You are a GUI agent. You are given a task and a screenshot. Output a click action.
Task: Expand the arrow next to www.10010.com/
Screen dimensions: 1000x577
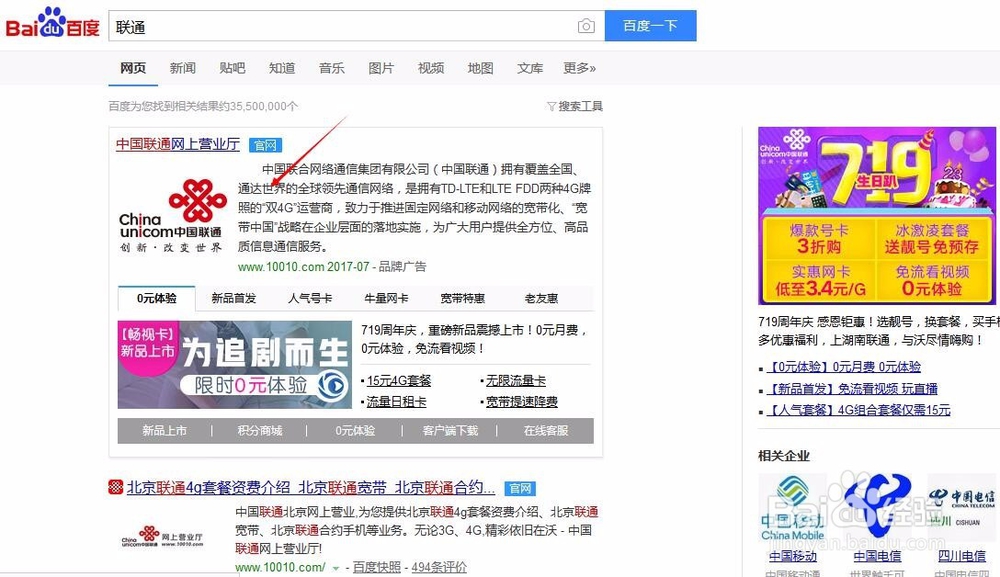click(x=336, y=568)
